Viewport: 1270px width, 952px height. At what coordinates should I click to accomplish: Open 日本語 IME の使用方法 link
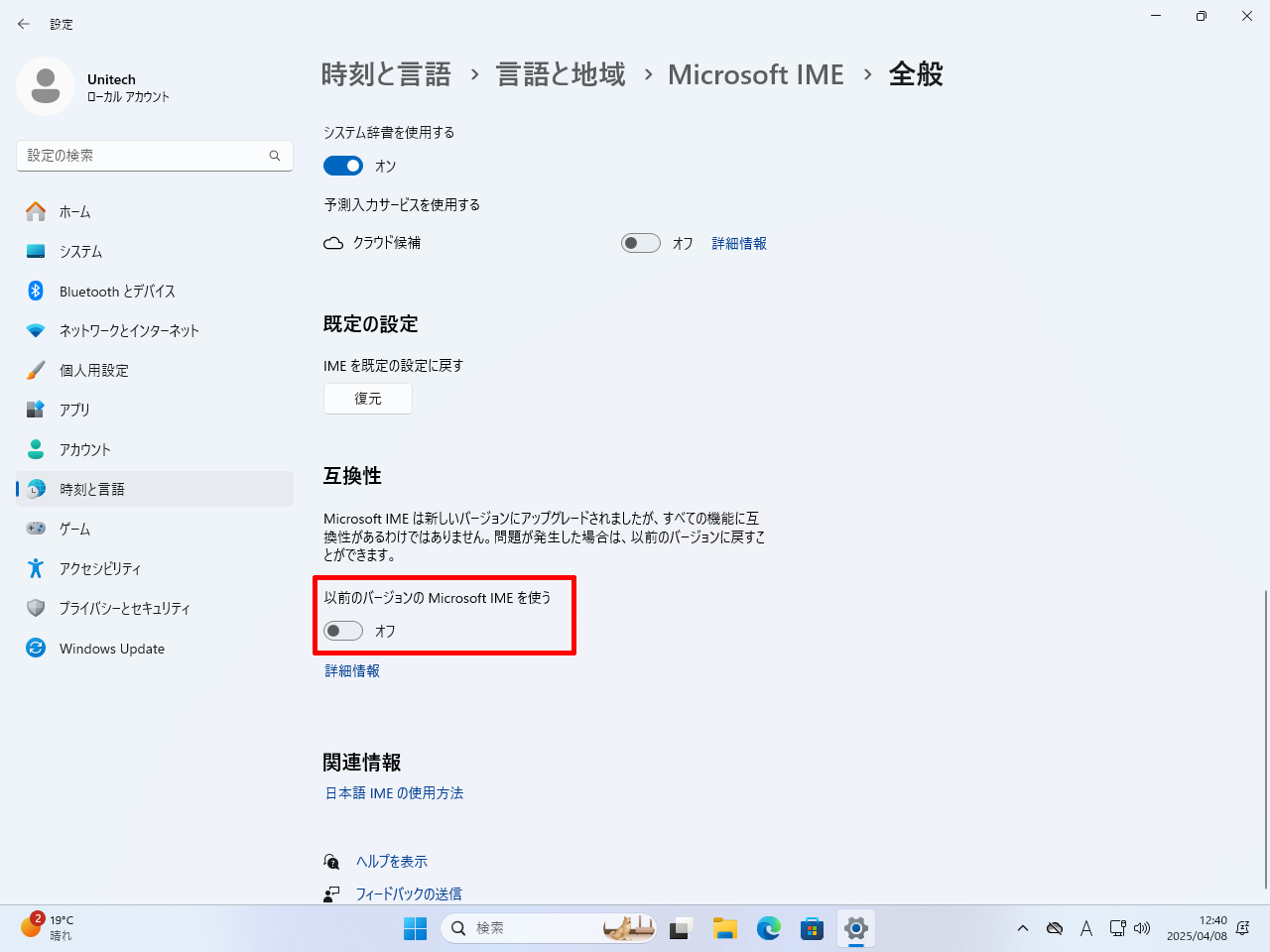click(394, 793)
